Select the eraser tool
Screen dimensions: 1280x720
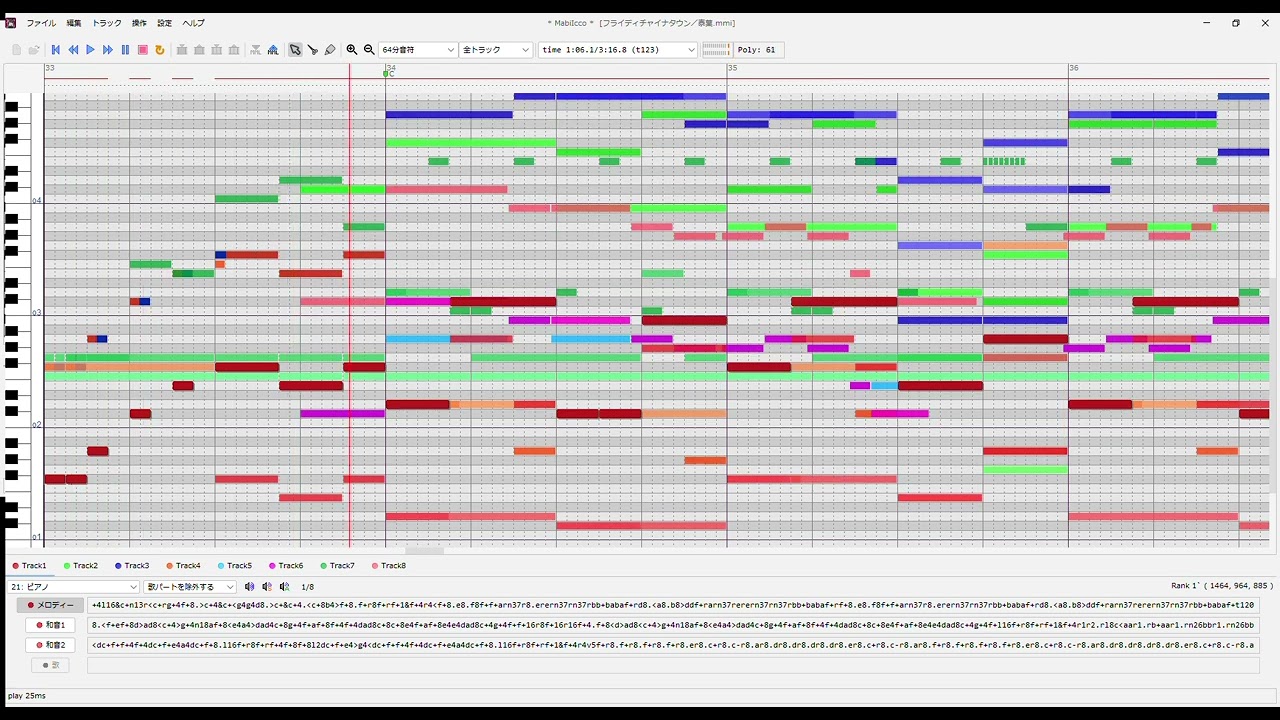pyautogui.click(x=330, y=50)
